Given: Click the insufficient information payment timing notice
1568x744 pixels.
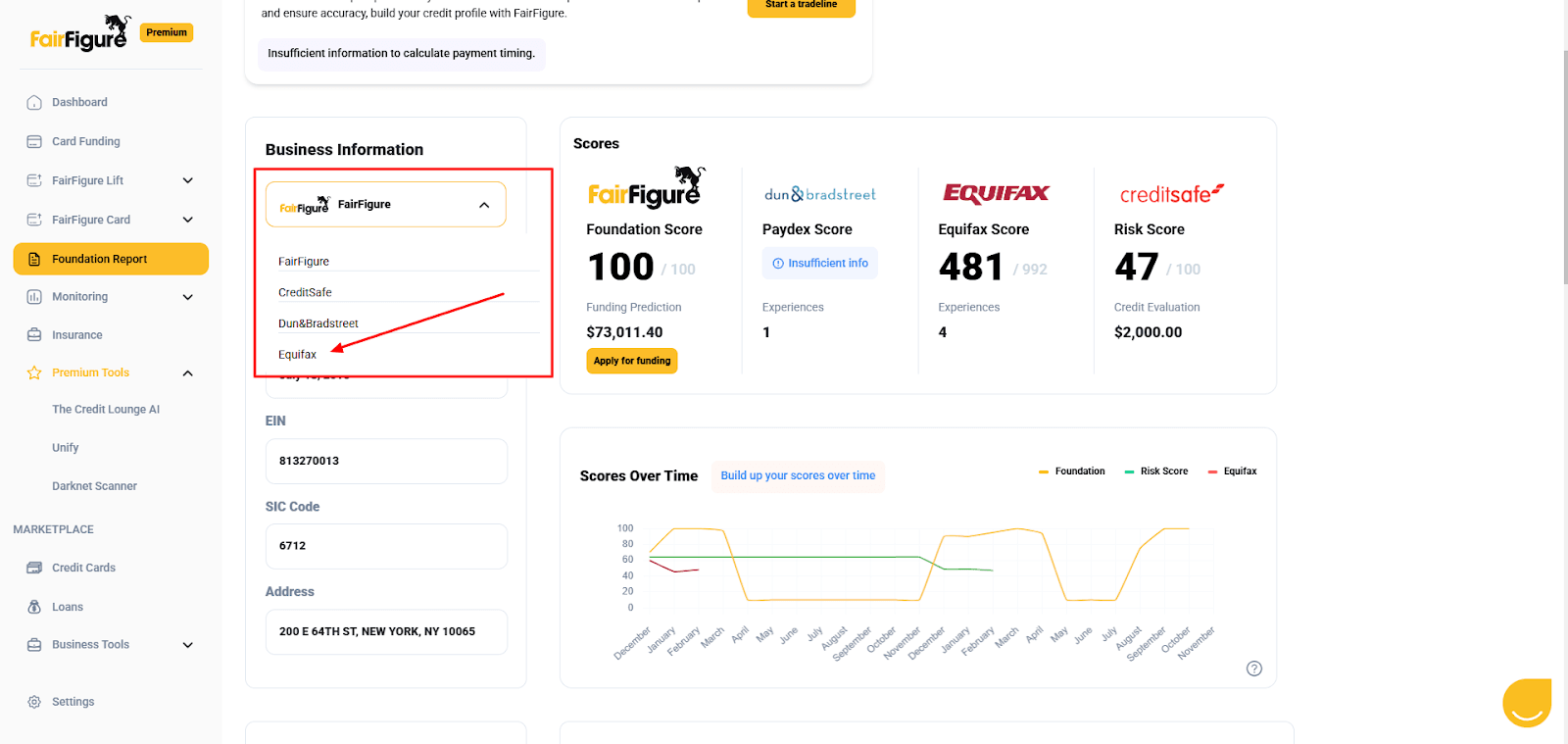Looking at the screenshot, I should (402, 54).
